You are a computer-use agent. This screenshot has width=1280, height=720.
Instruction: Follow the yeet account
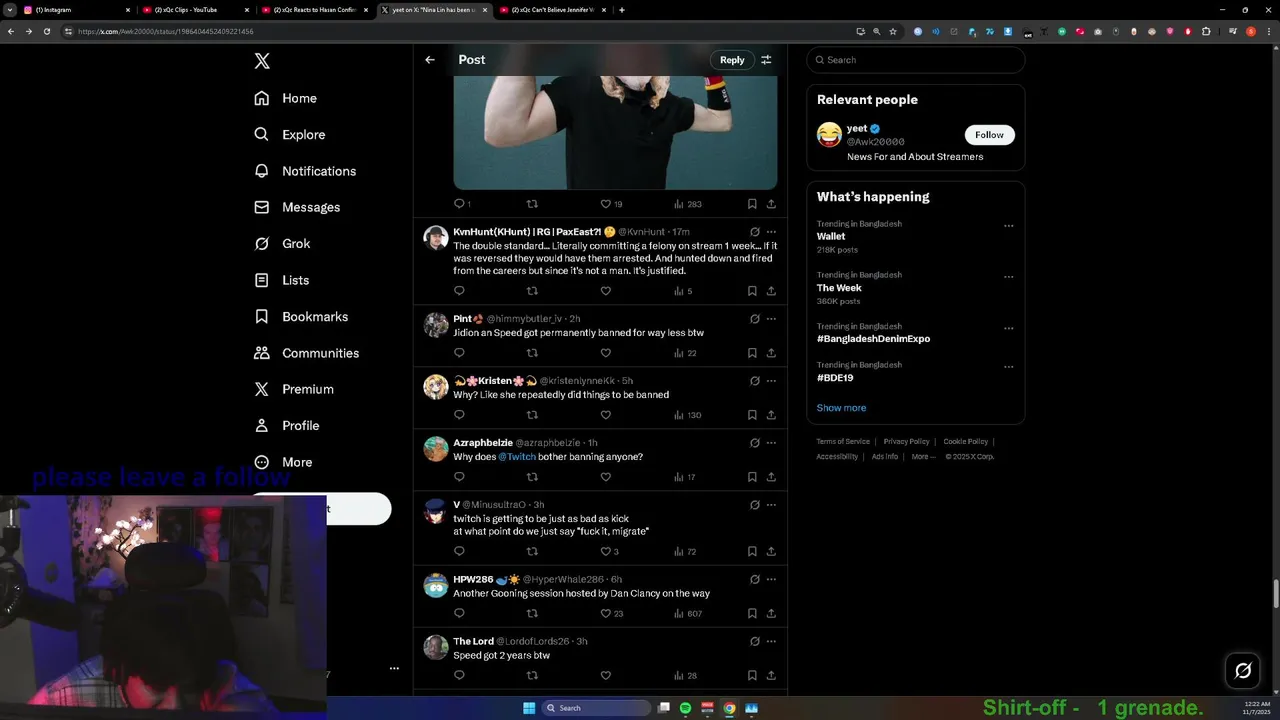(x=989, y=135)
